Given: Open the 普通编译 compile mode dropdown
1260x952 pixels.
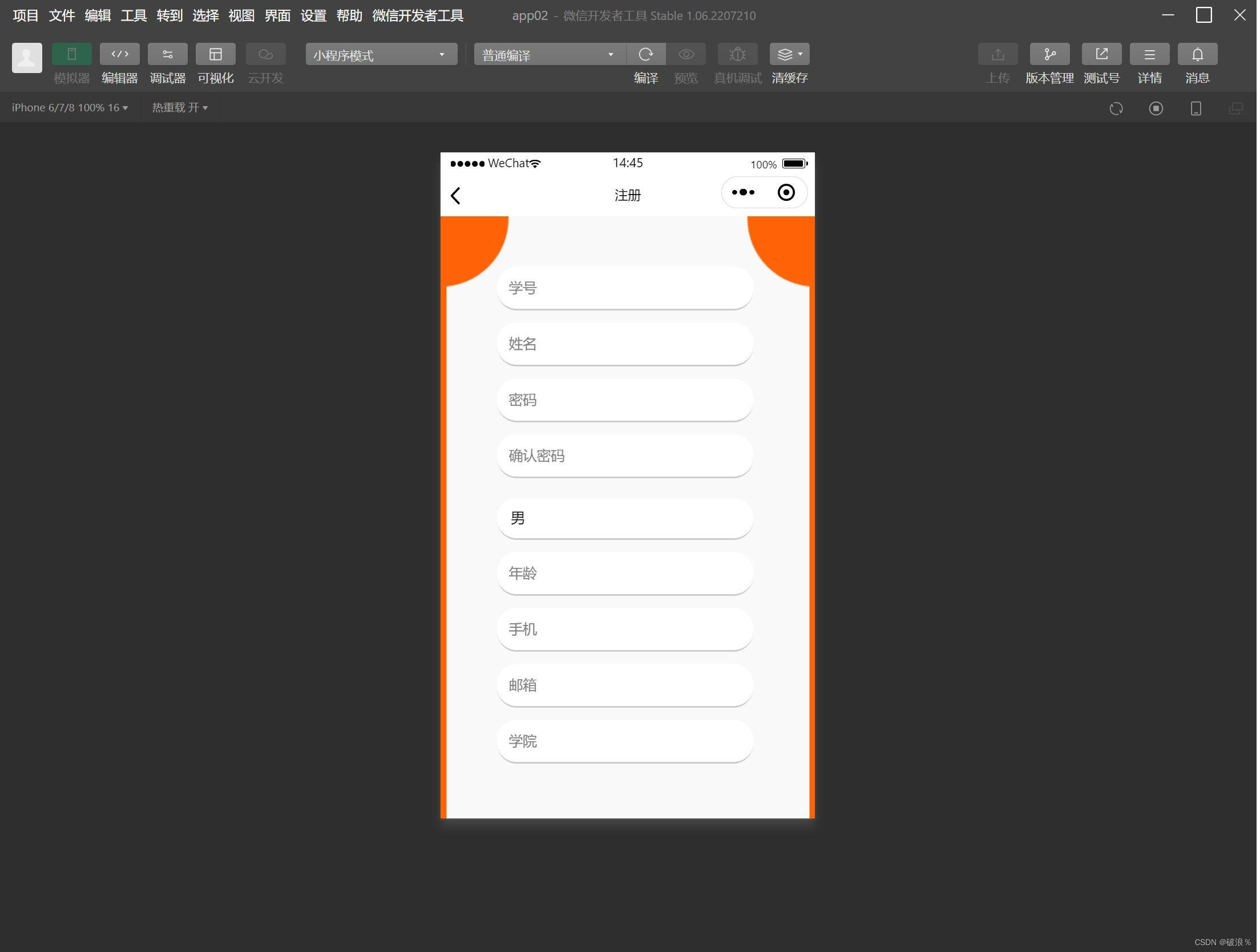Looking at the screenshot, I should [x=550, y=54].
